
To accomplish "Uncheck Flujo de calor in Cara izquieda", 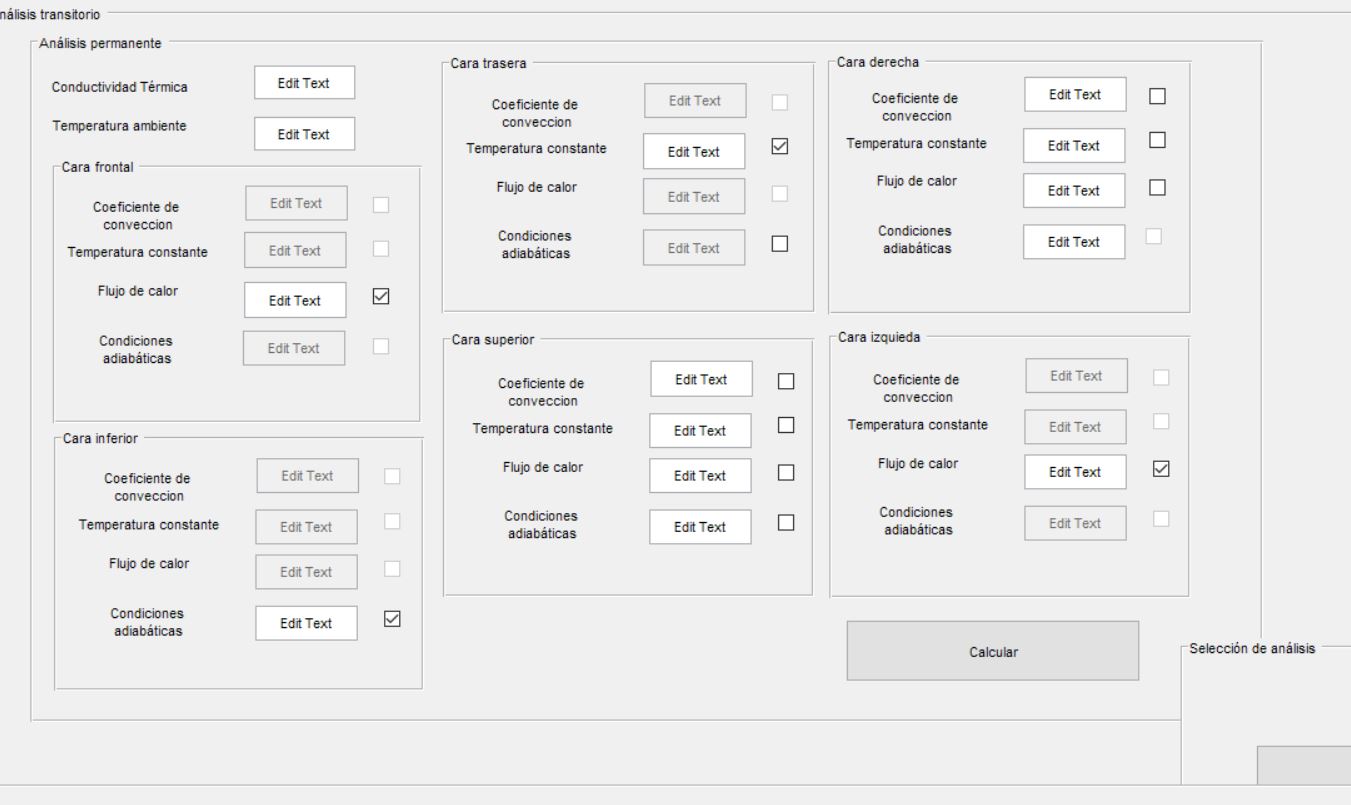I will [1161, 468].
